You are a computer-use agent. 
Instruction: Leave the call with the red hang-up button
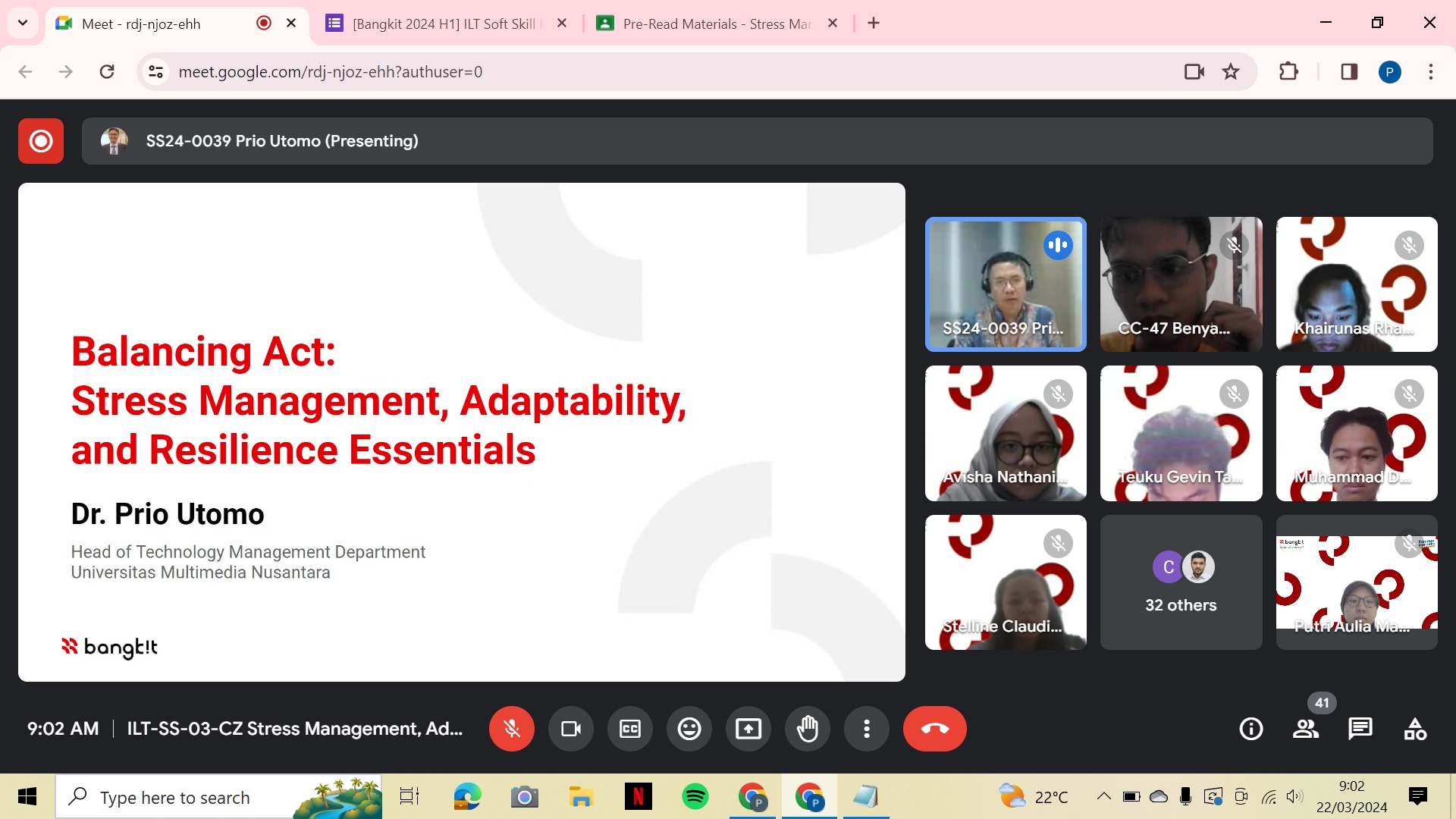click(934, 729)
